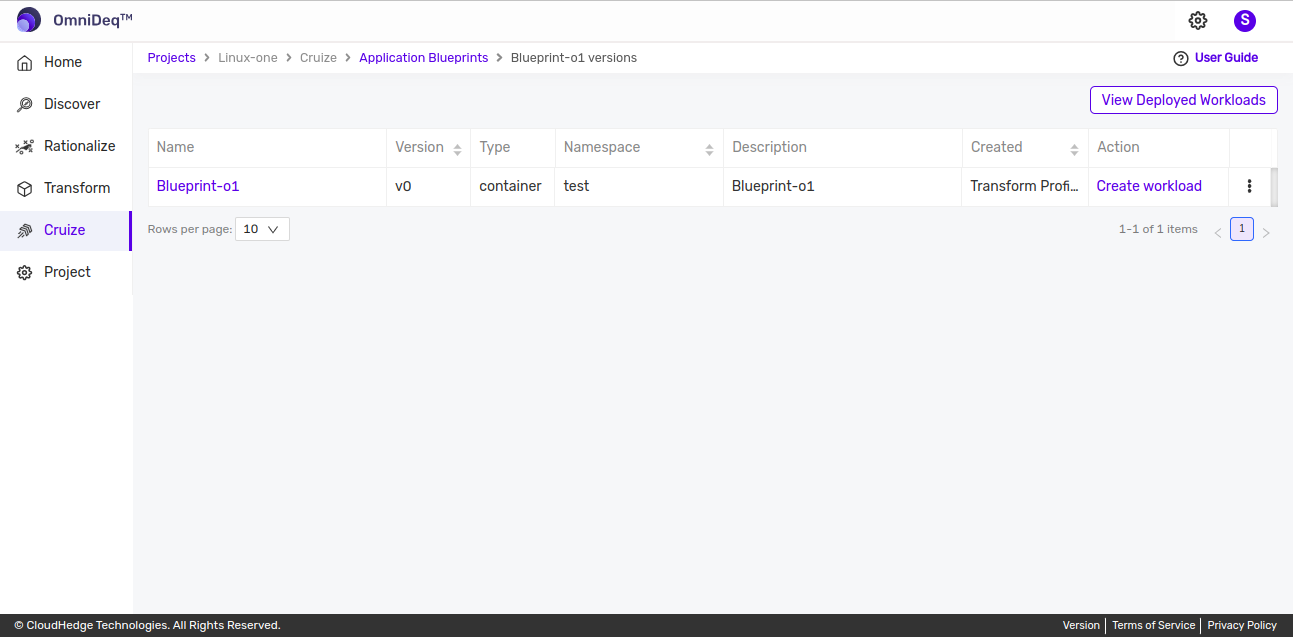Click the OmniDeq logo icon
The width and height of the screenshot is (1293, 637).
coord(29,20)
